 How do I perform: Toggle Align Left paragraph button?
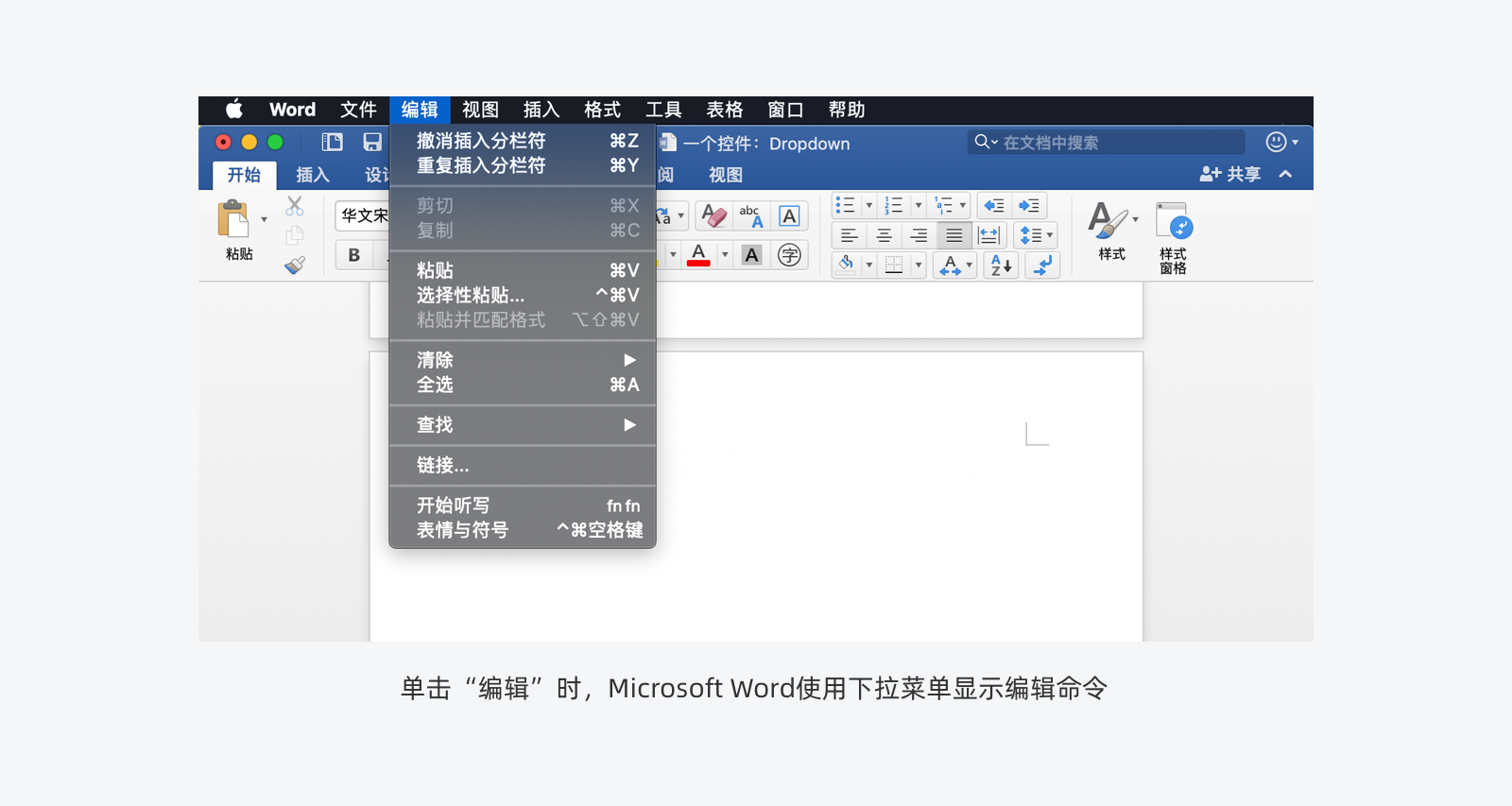849,235
